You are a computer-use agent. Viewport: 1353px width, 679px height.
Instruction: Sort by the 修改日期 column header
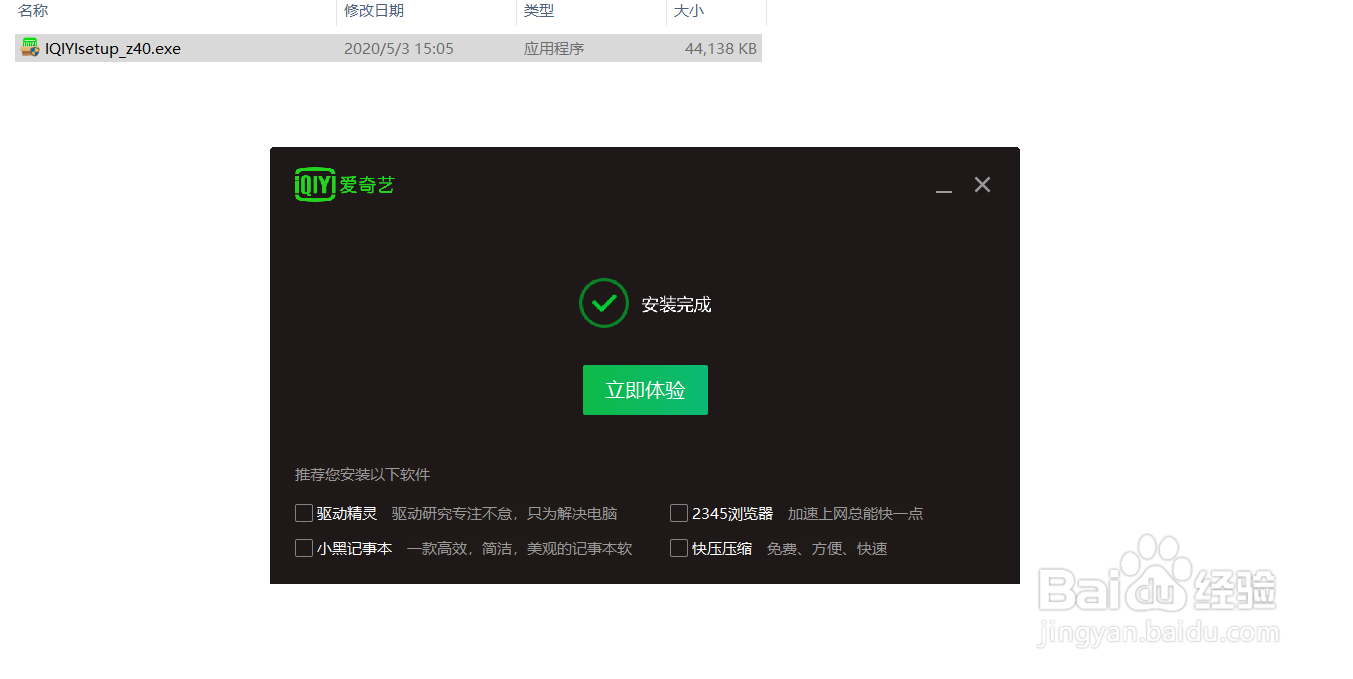(374, 11)
